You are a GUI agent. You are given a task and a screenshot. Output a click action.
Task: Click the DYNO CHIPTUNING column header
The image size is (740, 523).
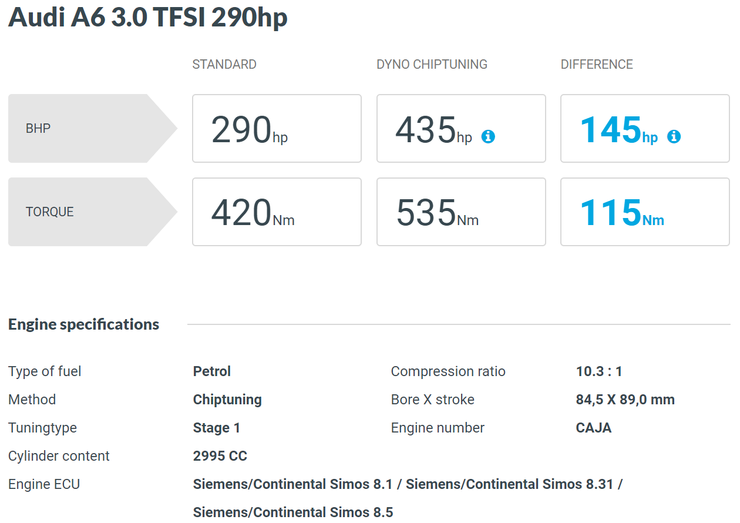432,64
